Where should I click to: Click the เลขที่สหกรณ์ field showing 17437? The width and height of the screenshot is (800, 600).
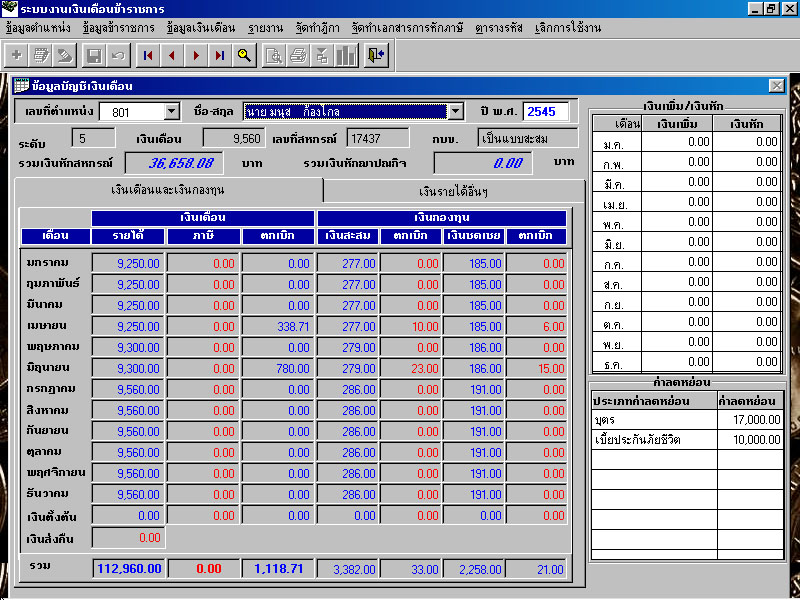point(378,138)
